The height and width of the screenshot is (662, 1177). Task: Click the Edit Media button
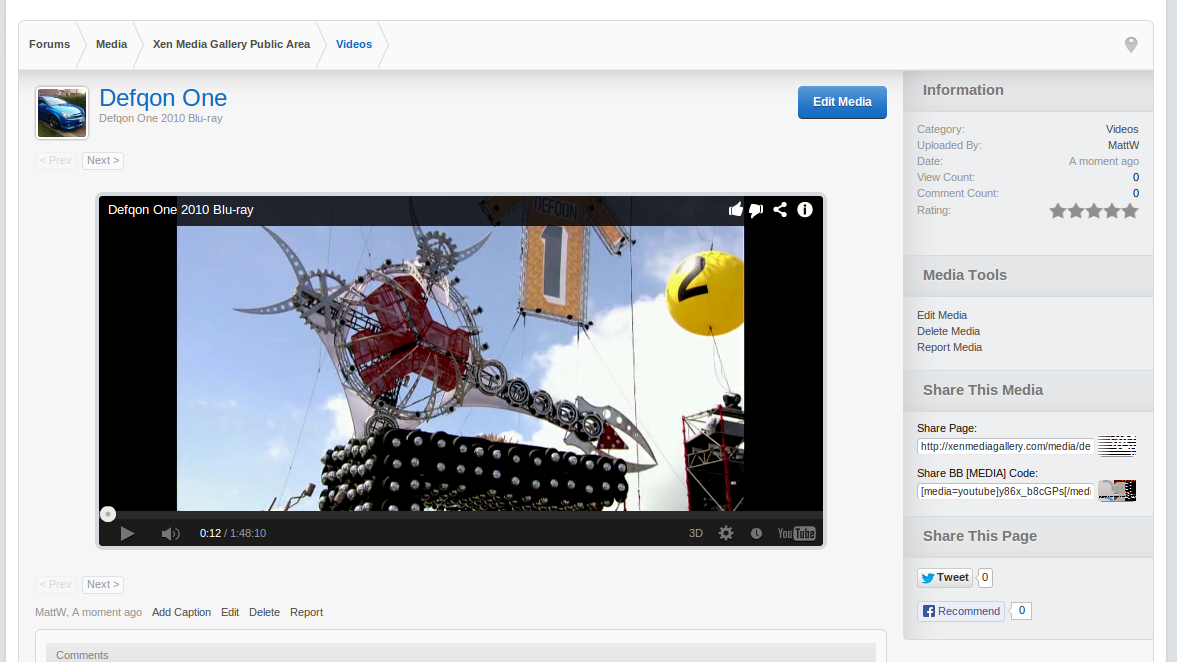coord(842,102)
